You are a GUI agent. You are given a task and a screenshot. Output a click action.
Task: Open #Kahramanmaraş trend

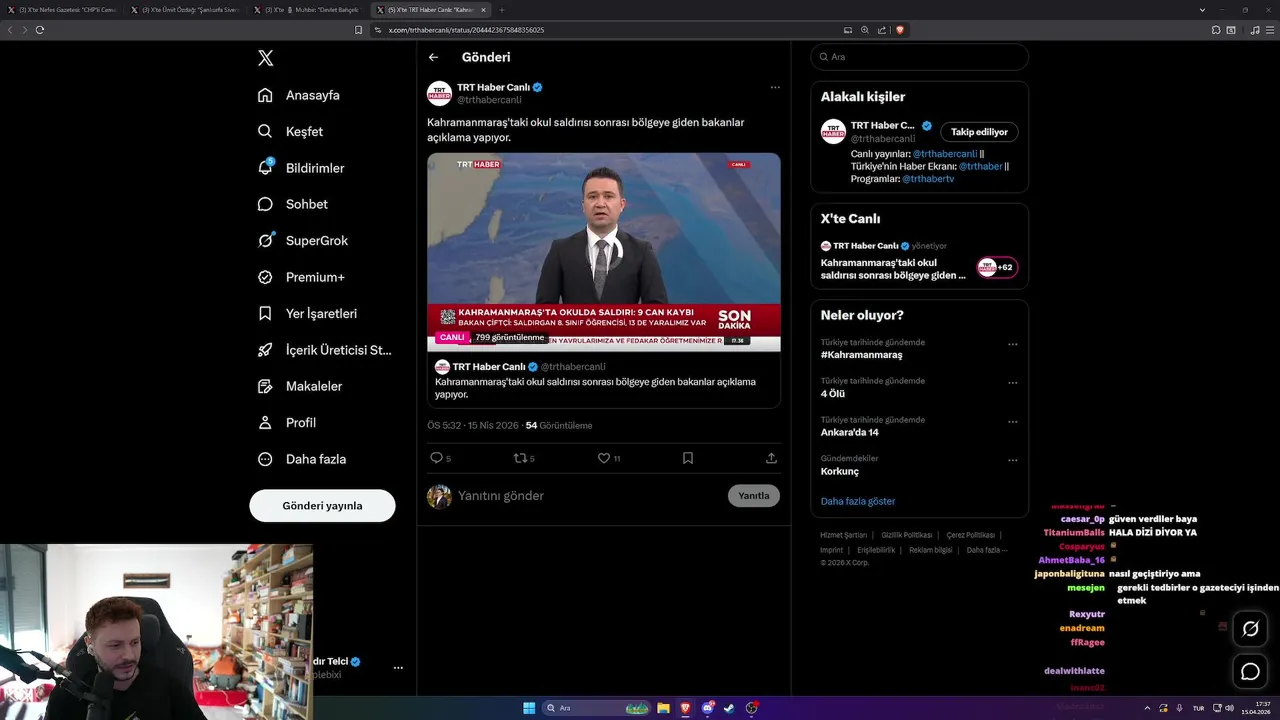(x=862, y=355)
